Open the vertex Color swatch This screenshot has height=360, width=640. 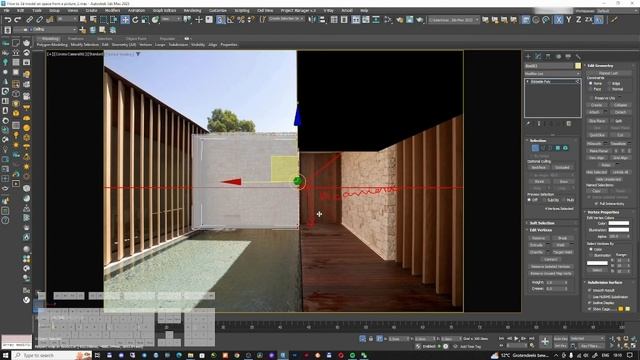(x=619, y=223)
